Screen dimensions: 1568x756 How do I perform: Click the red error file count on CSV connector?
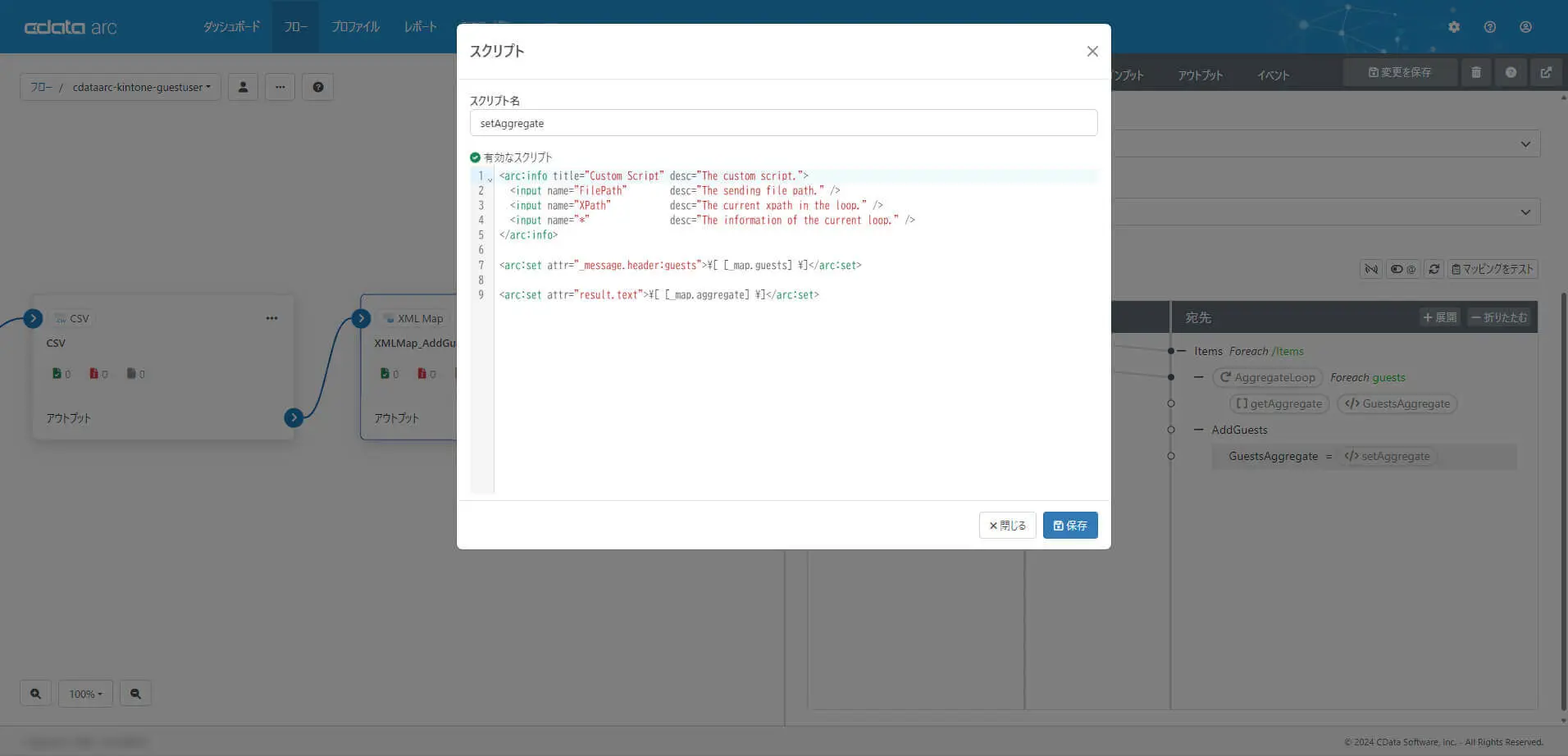pyautogui.click(x=98, y=374)
